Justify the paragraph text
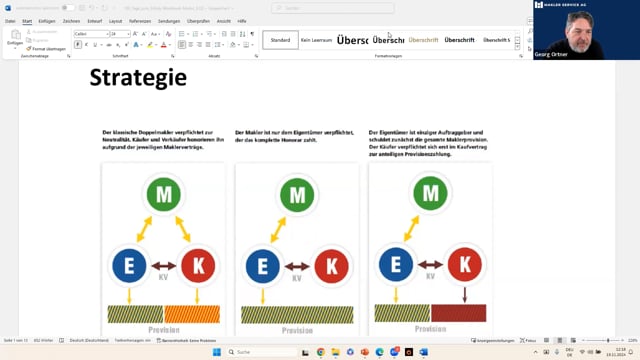Screen dimensions: 640x360 point(208,45)
